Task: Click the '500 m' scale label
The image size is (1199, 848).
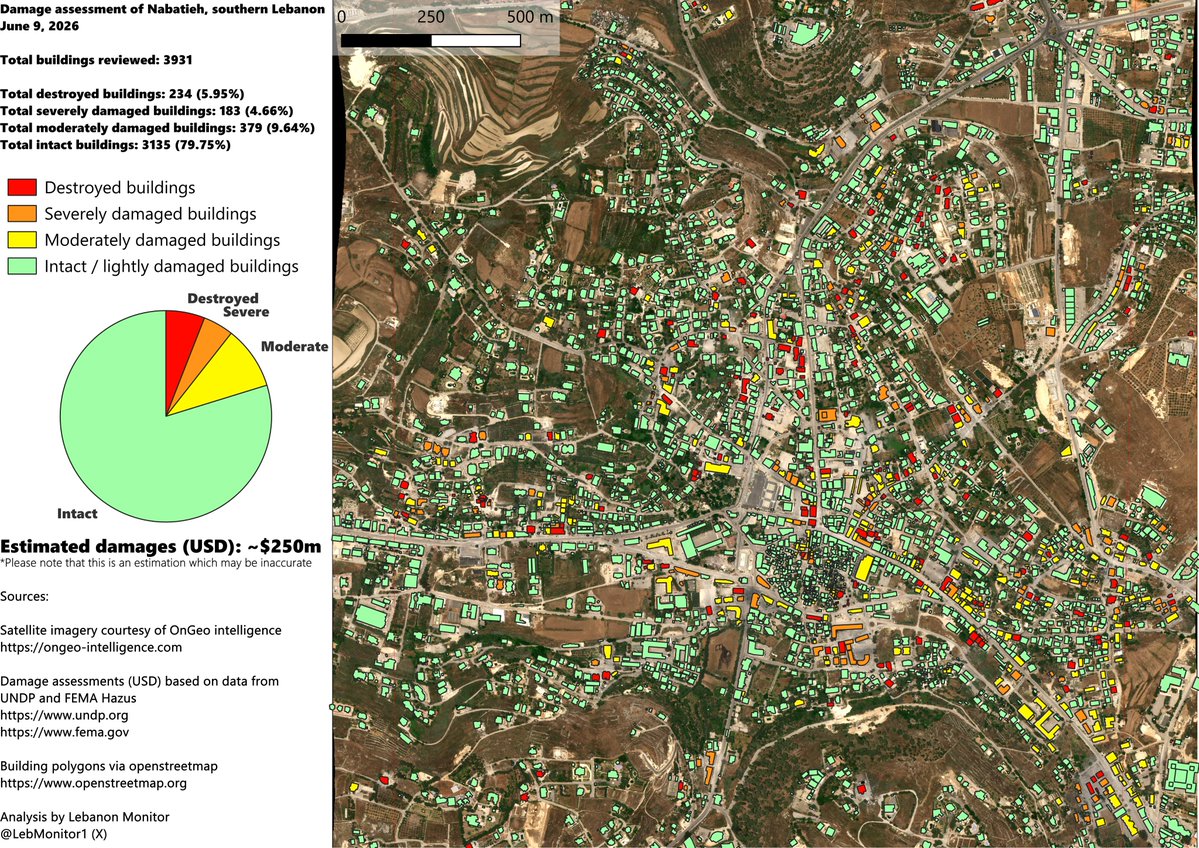Action: pos(530,17)
